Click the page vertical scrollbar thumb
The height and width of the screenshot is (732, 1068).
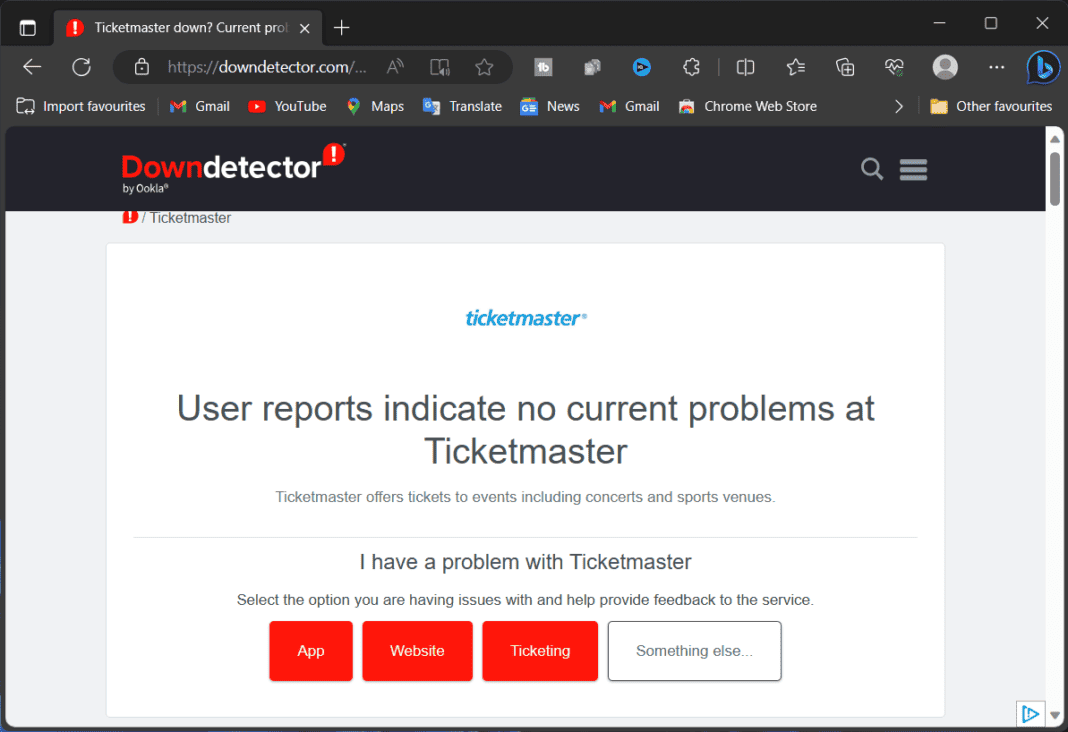click(1054, 178)
